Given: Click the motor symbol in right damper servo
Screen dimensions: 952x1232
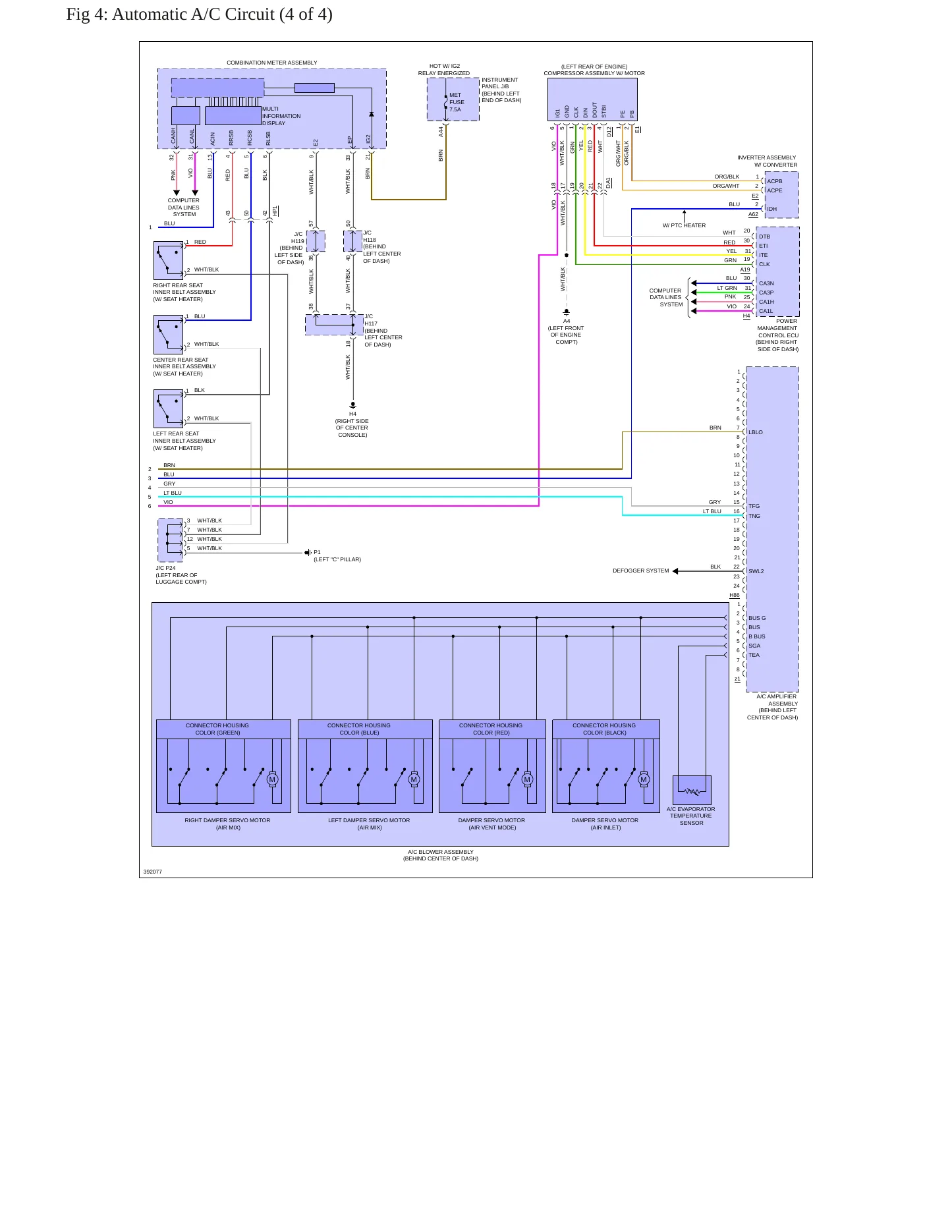Looking at the screenshot, I should 272,779.
